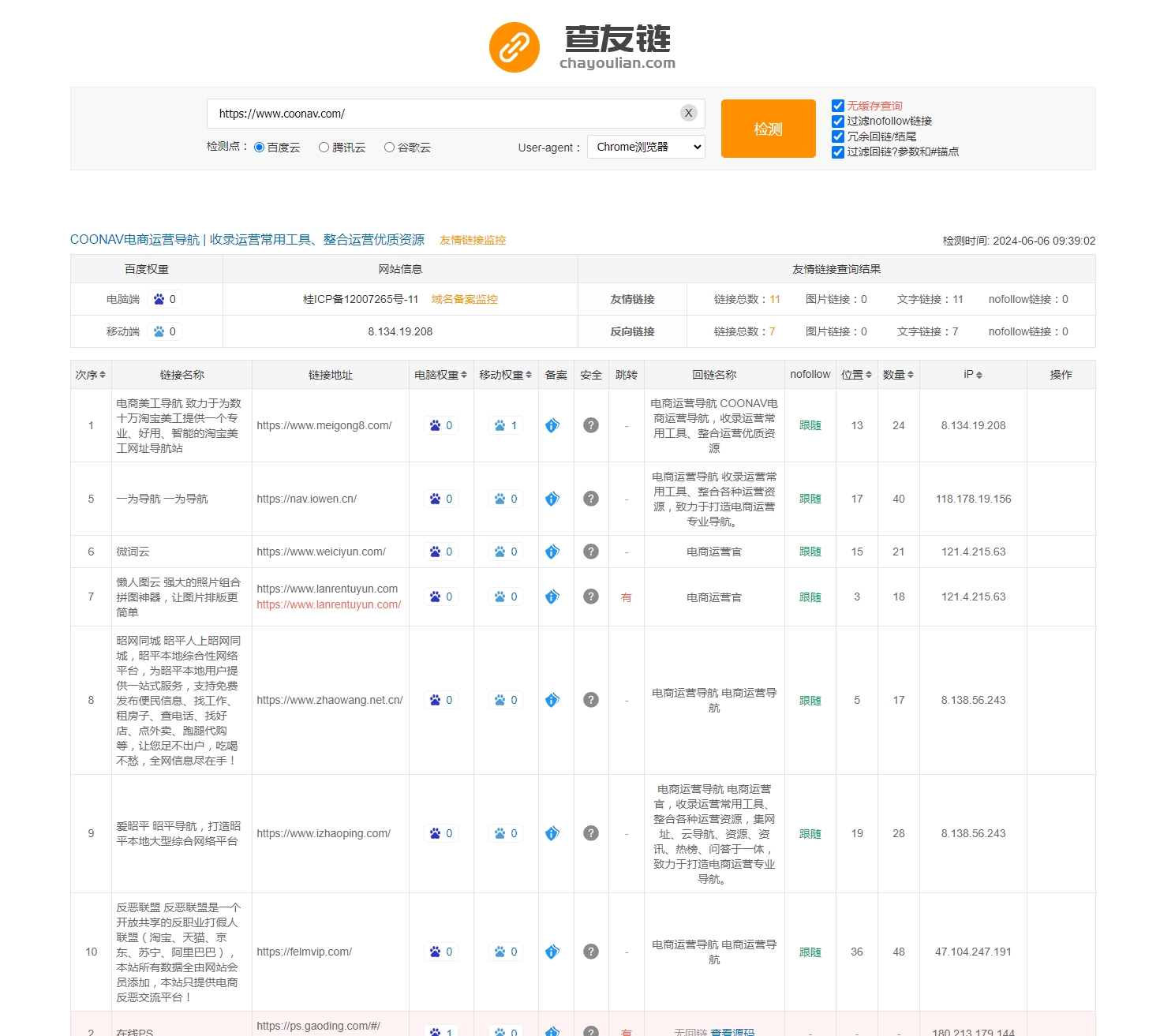
Task: Click 检测时间 2024-06-06 09:39:02 text
Action: [1019, 241]
